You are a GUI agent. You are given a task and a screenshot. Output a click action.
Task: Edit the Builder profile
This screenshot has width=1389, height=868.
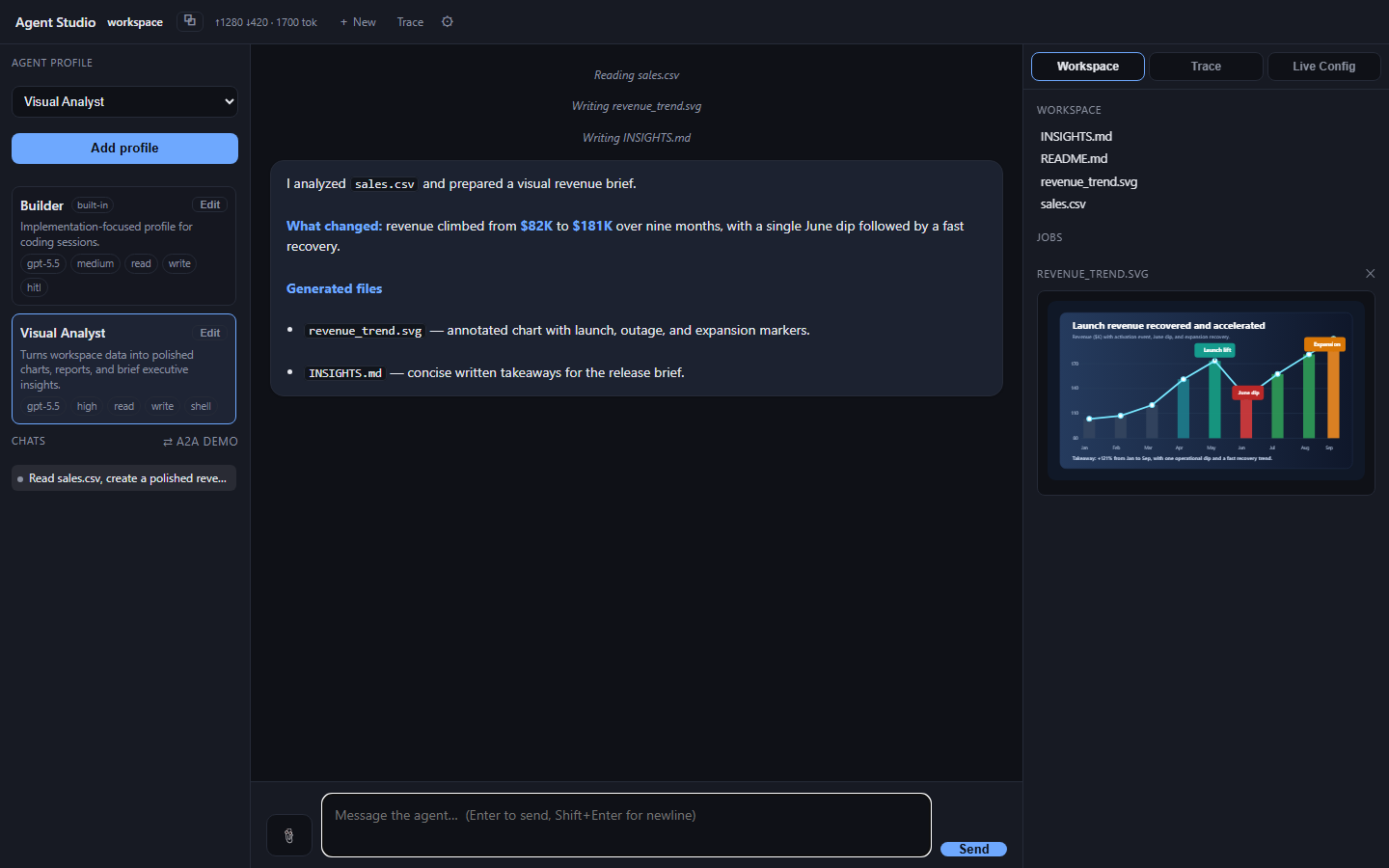coord(210,204)
